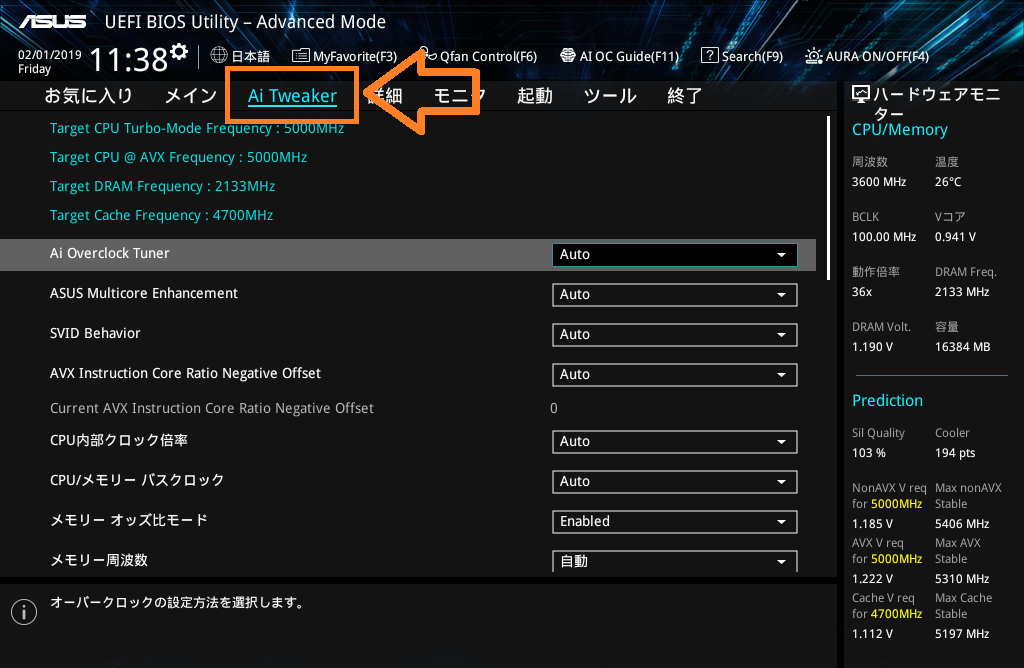Open MyFavorite(F3)

345,56
